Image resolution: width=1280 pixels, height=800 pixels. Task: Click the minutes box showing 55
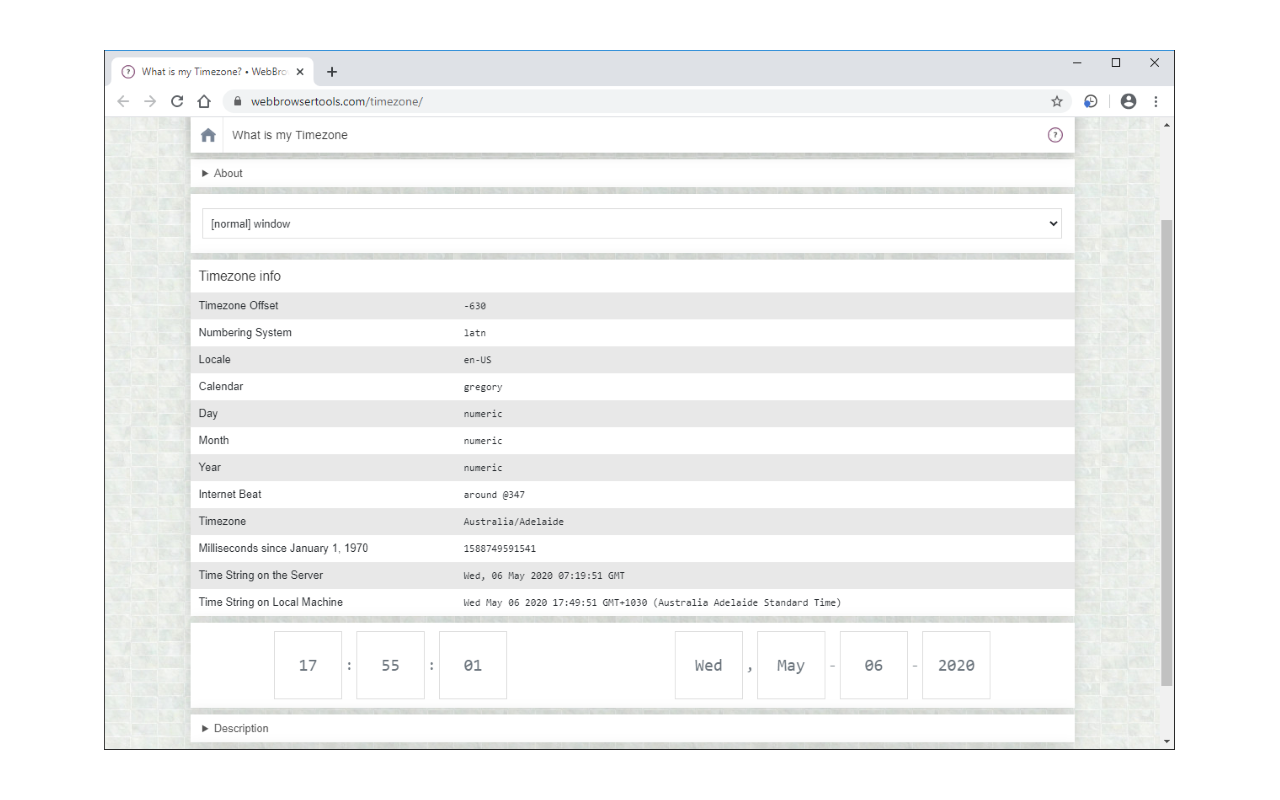tap(390, 665)
